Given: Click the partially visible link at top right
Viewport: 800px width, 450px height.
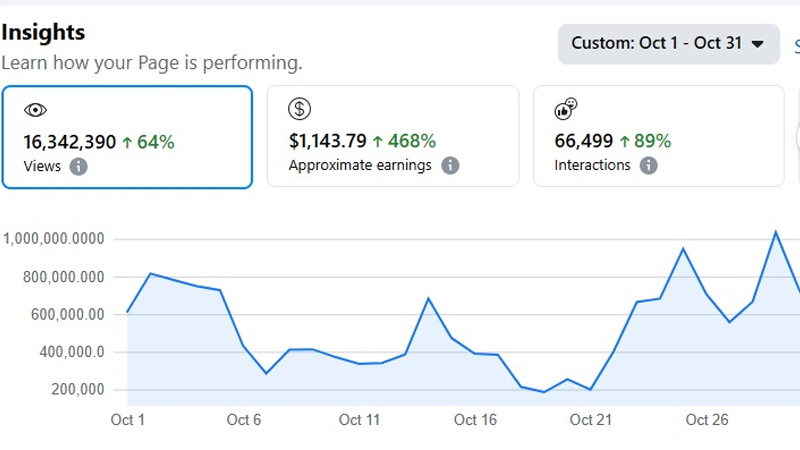Looking at the screenshot, I should 796,45.
